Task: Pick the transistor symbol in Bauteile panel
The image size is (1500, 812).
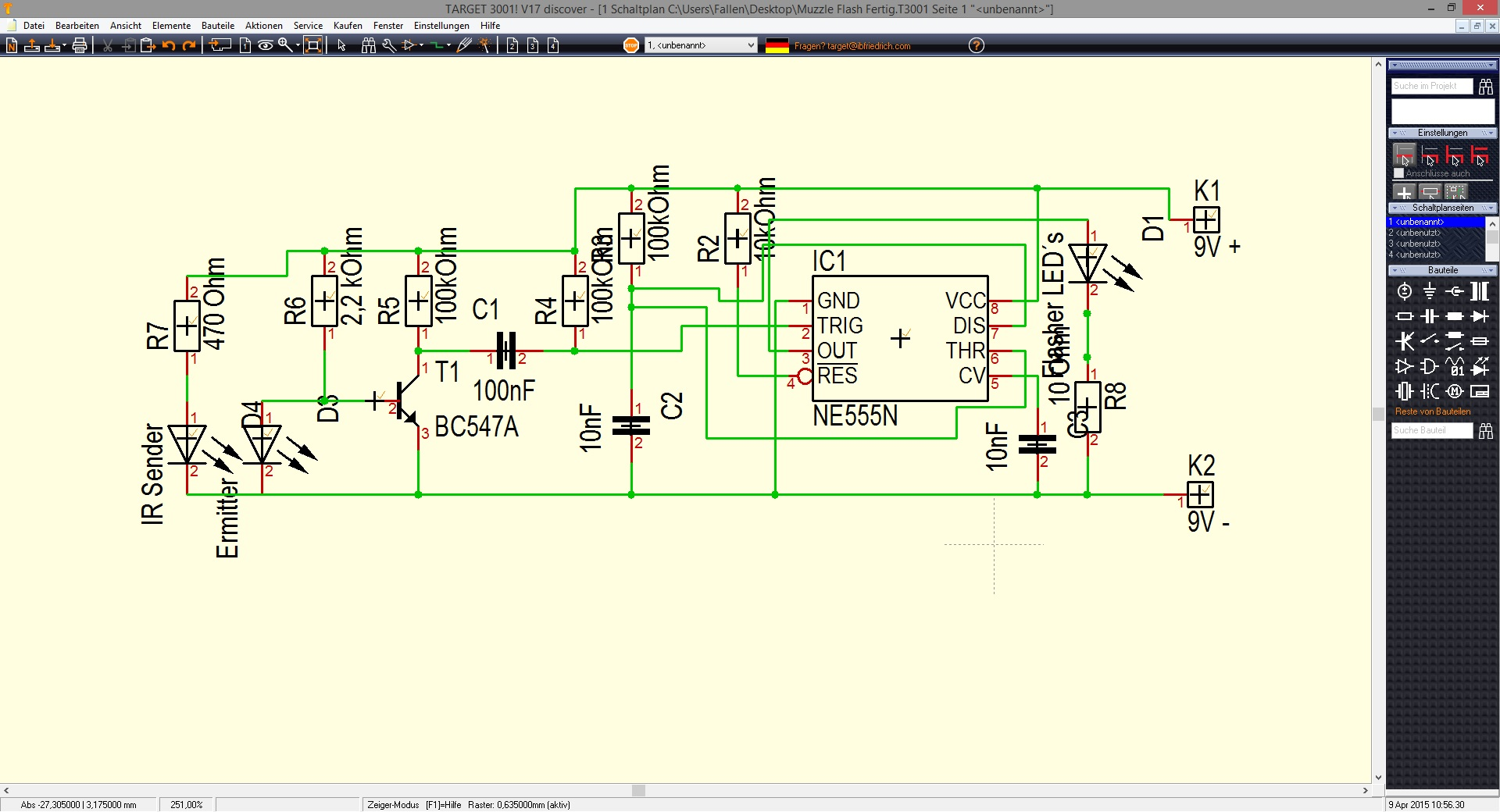Action: point(1405,341)
